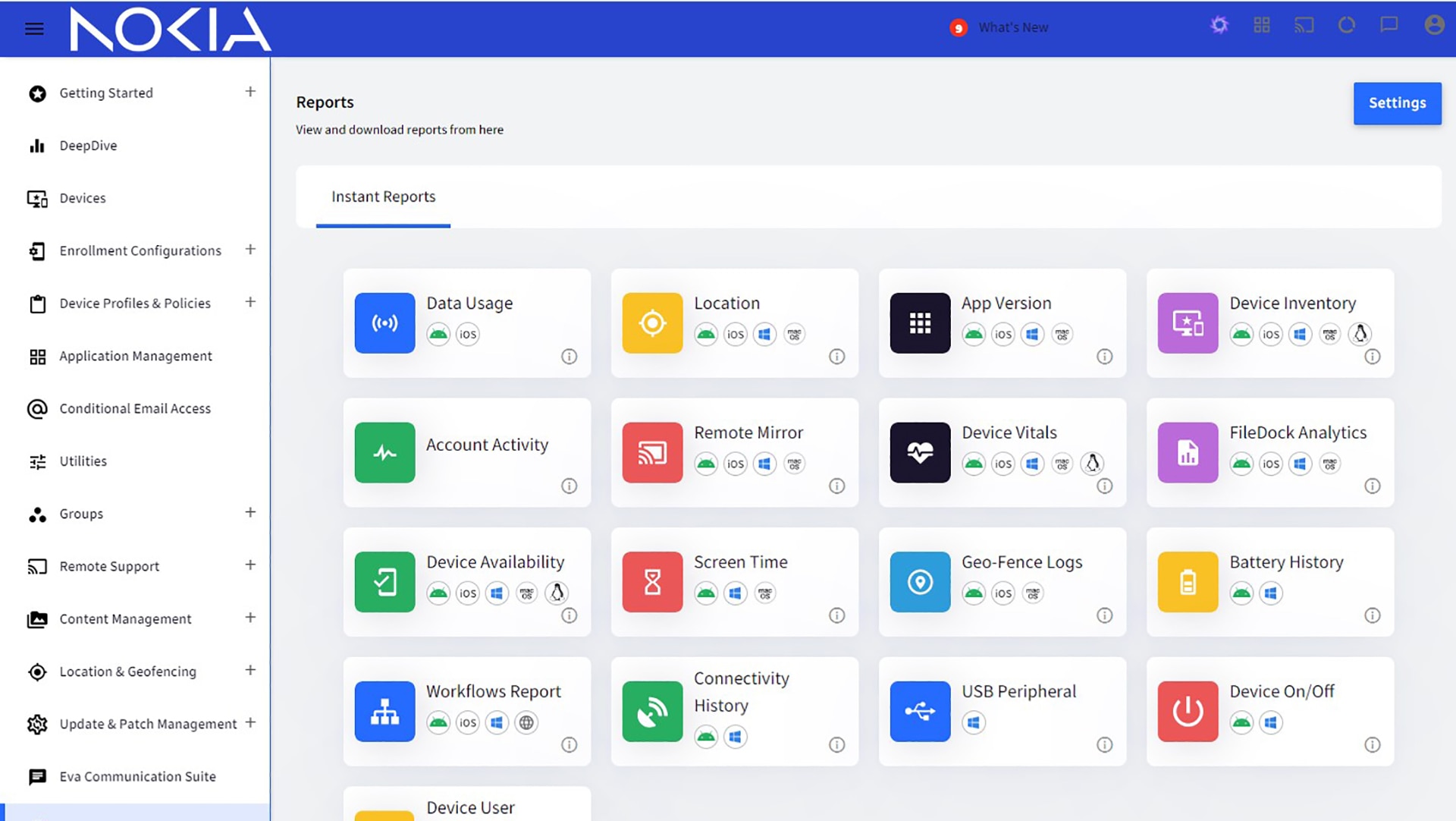The width and height of the screenshot is (1456, 821).
Task: Click the Instant Reports tab
Action: [383, 195]
